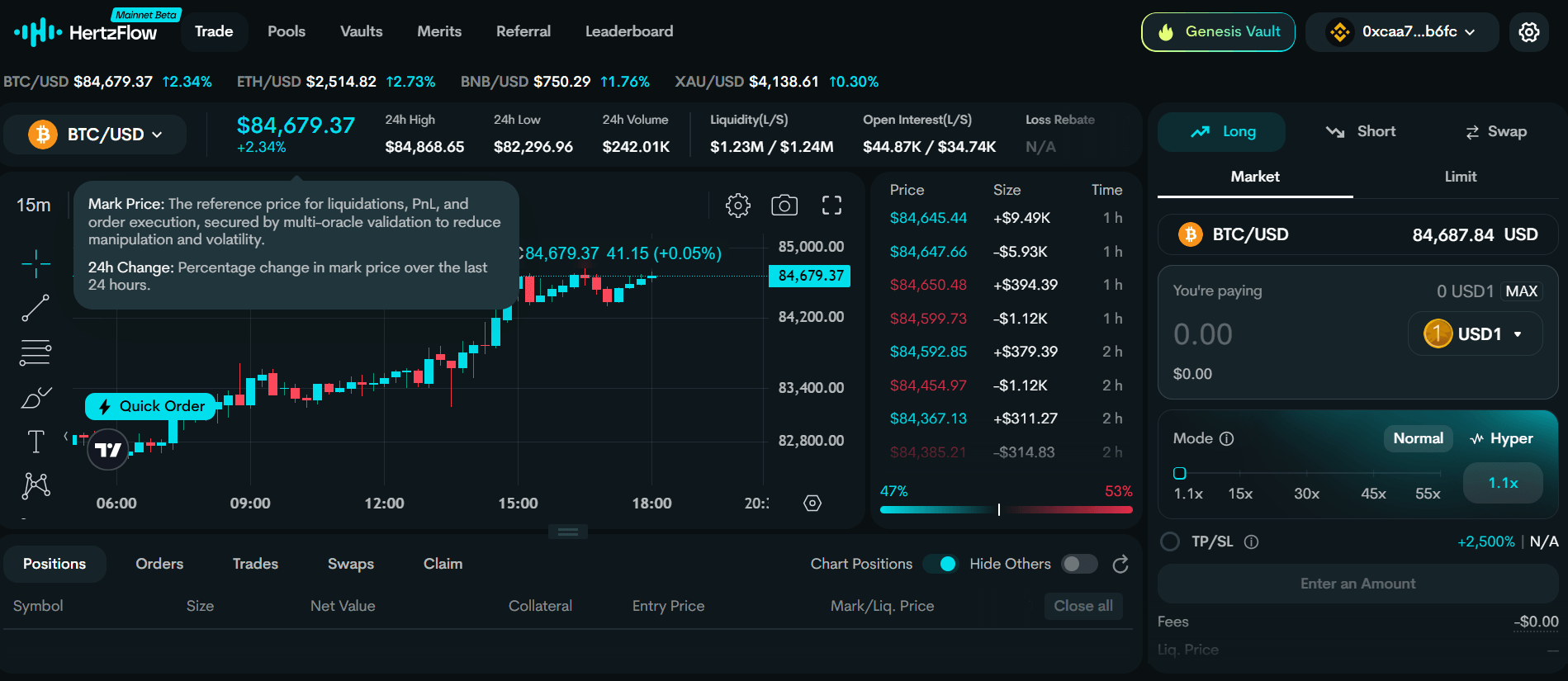The image size is (1568, 681).
Task: Switch to Limit order type
Action: tap(1460, 177)
